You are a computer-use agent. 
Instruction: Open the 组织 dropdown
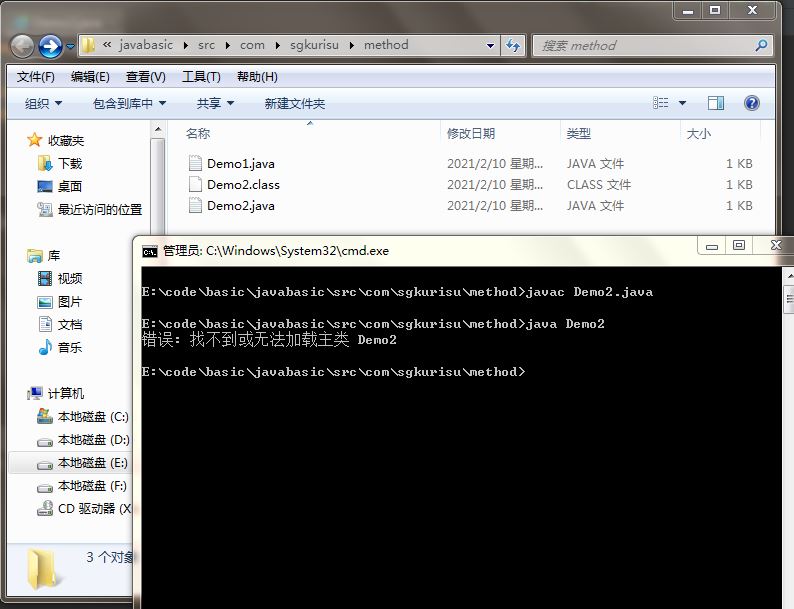[43, 104]
